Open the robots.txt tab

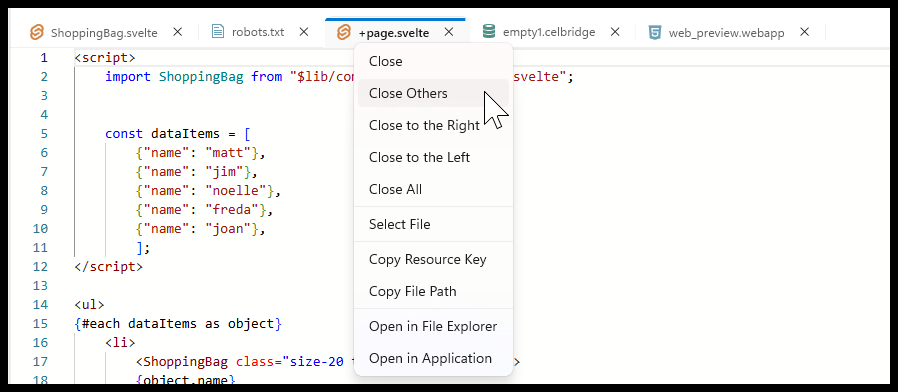coord(258,32)
